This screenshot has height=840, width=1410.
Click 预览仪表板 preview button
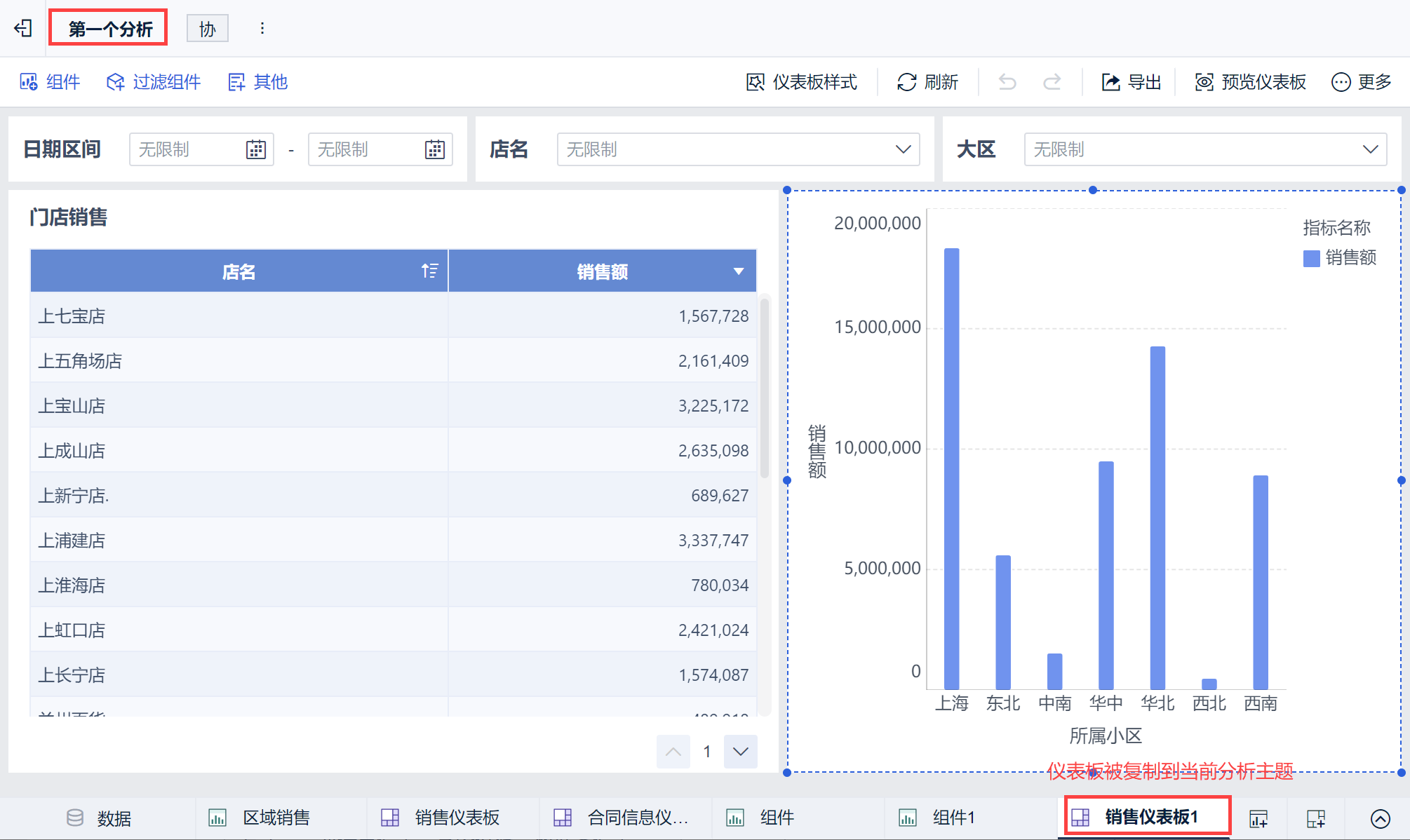point(1250,82)
